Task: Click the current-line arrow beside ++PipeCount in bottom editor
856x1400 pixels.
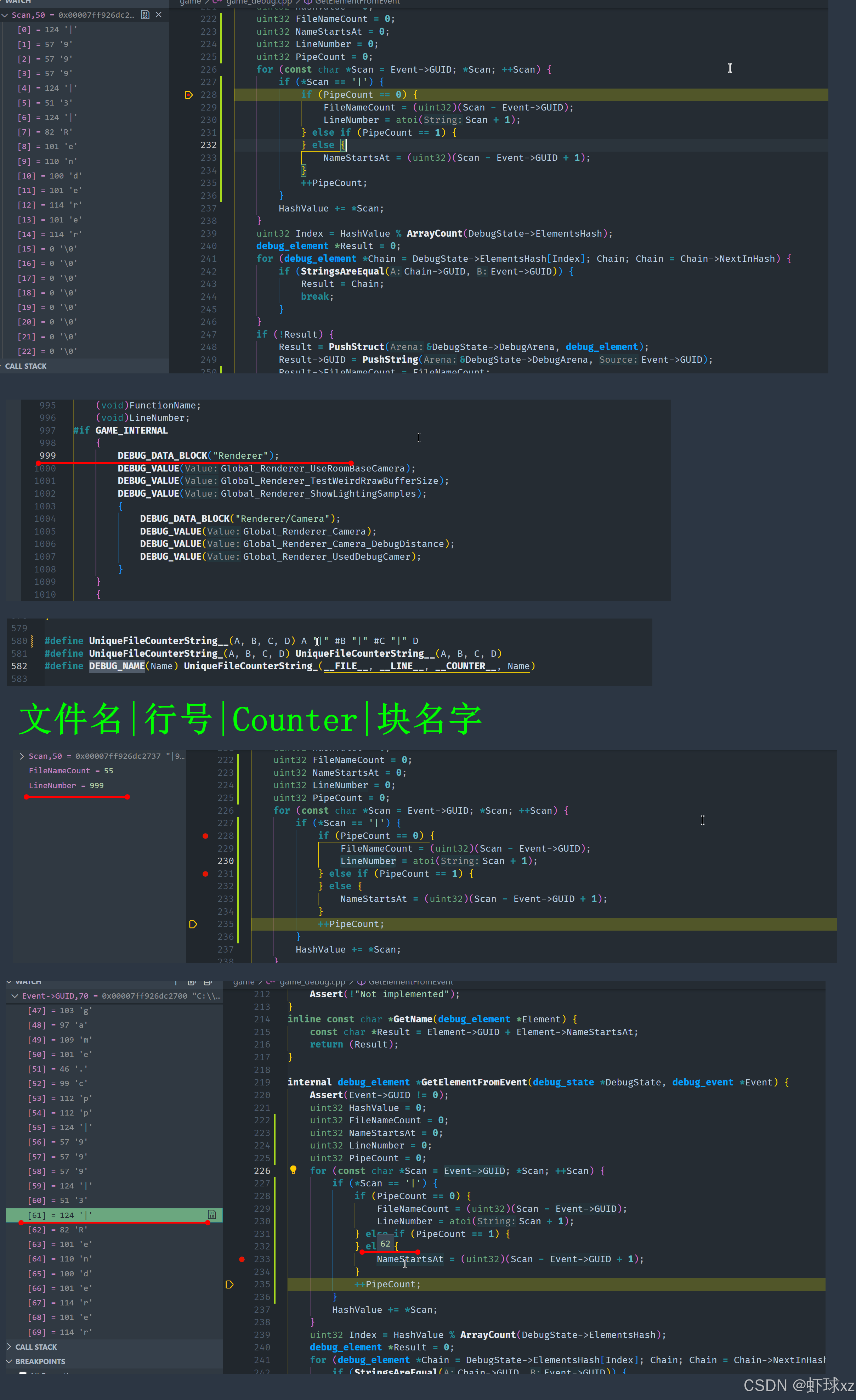Action: pyautogui.click(x=229, y=1284)
